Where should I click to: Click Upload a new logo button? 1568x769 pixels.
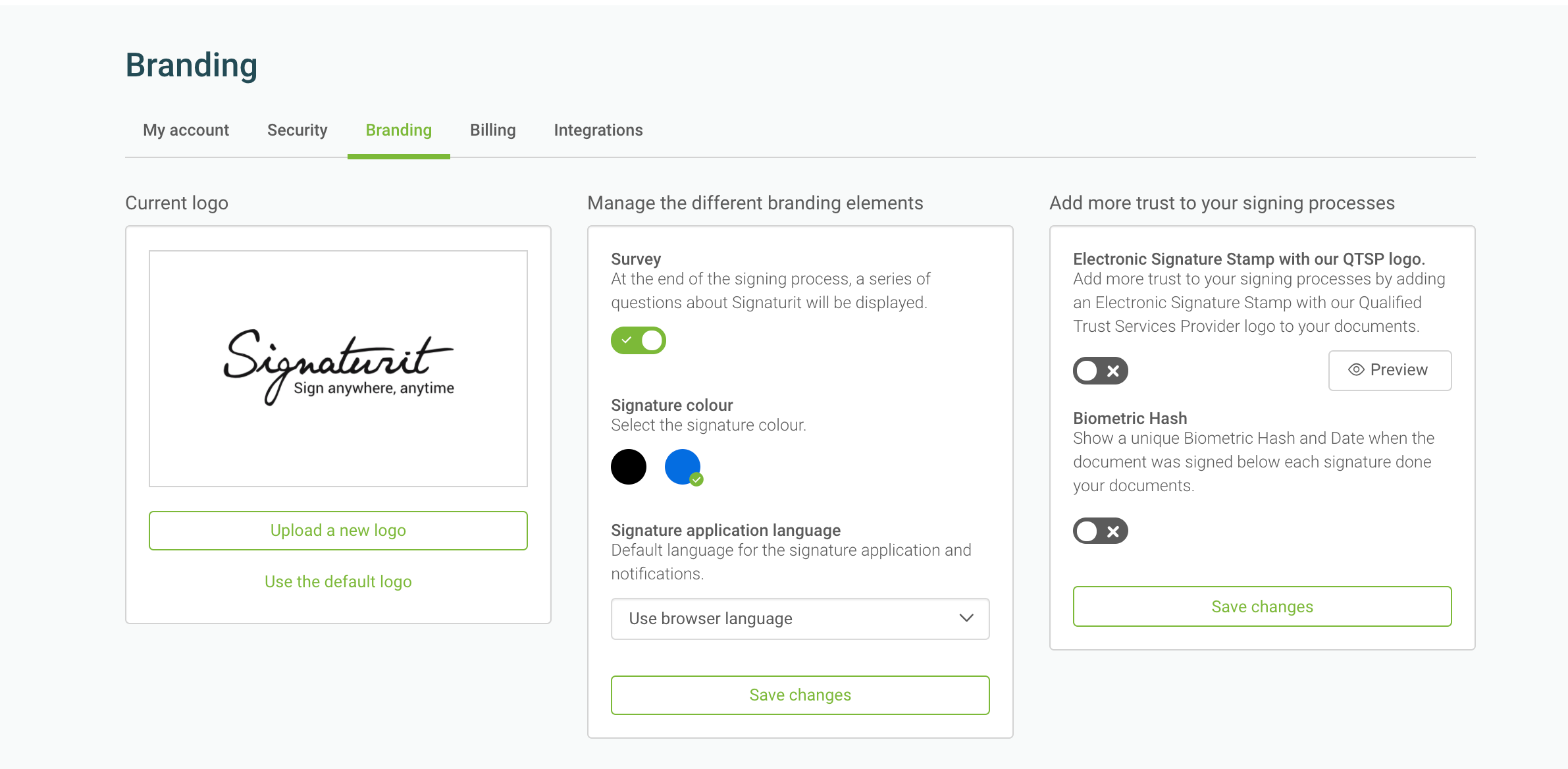tap(338, 531)
